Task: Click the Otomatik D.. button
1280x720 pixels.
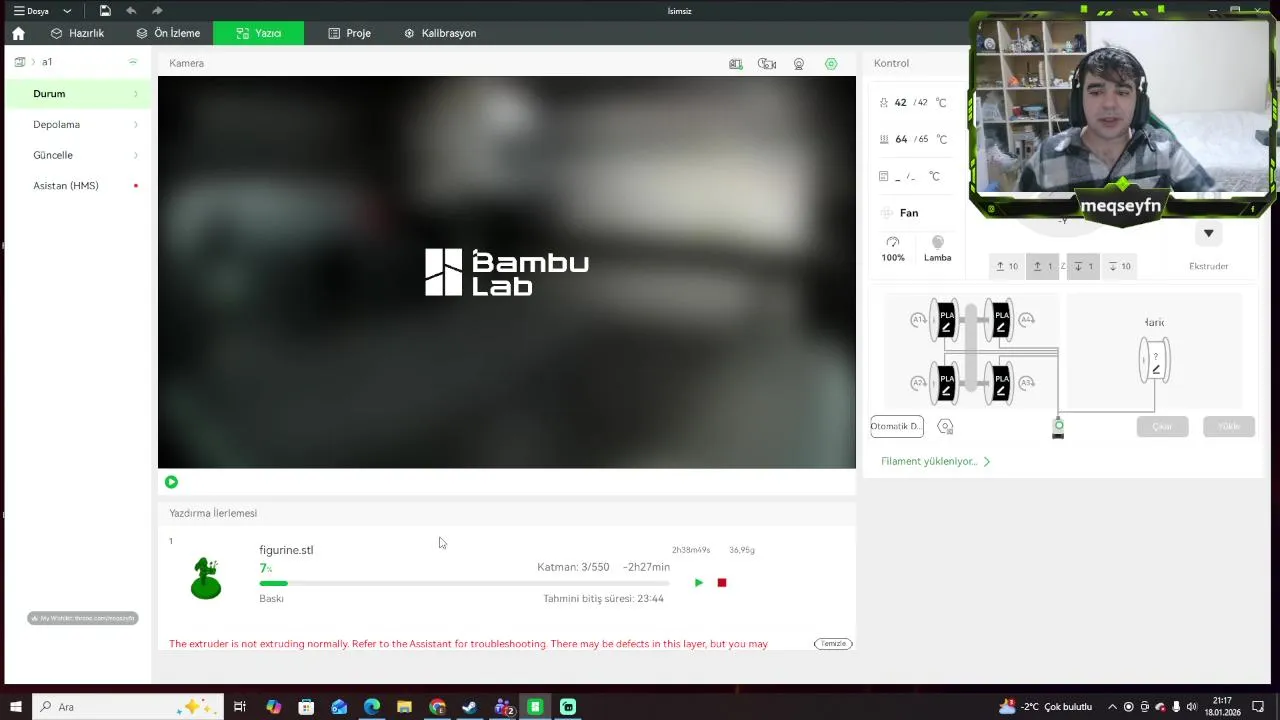Action: [x=897, y=427]
